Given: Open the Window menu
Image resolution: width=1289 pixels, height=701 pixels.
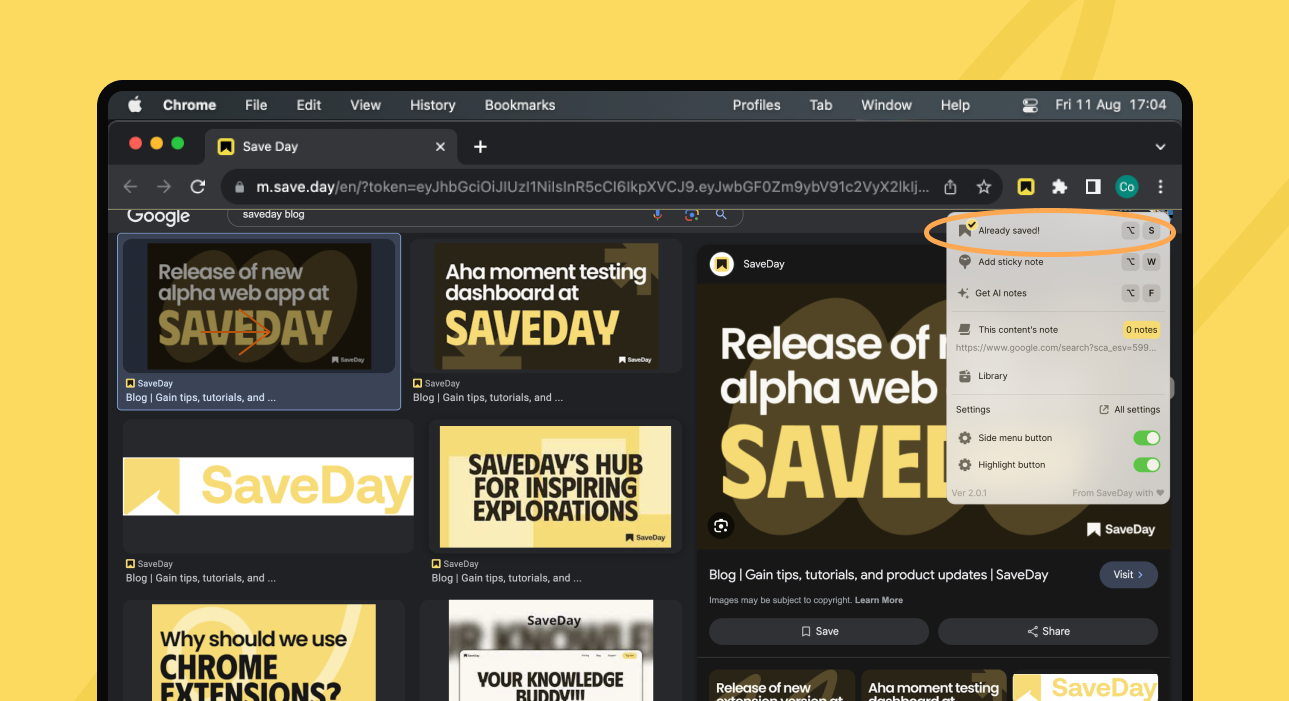Looking at the screenshot, I should tap(886, 105).
